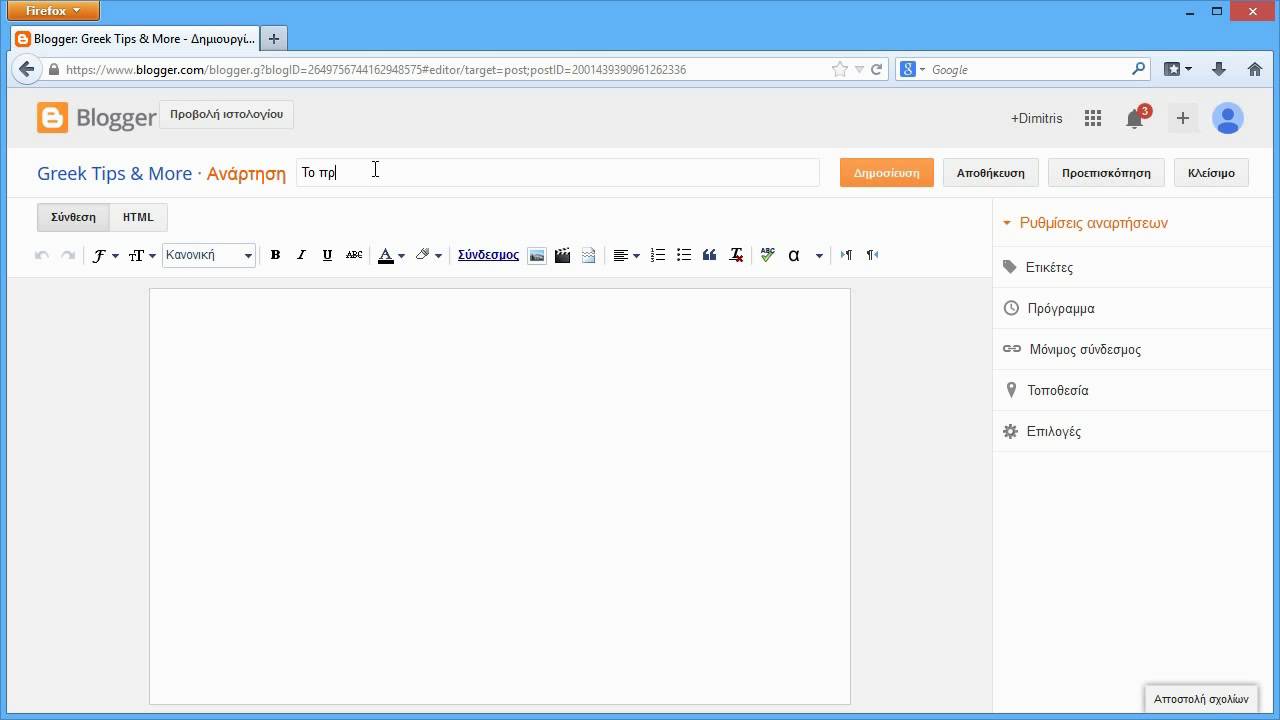This screenshot has height=720, width=1280.
Task: Set left-to-right text direction
Action: pos(846,255)
